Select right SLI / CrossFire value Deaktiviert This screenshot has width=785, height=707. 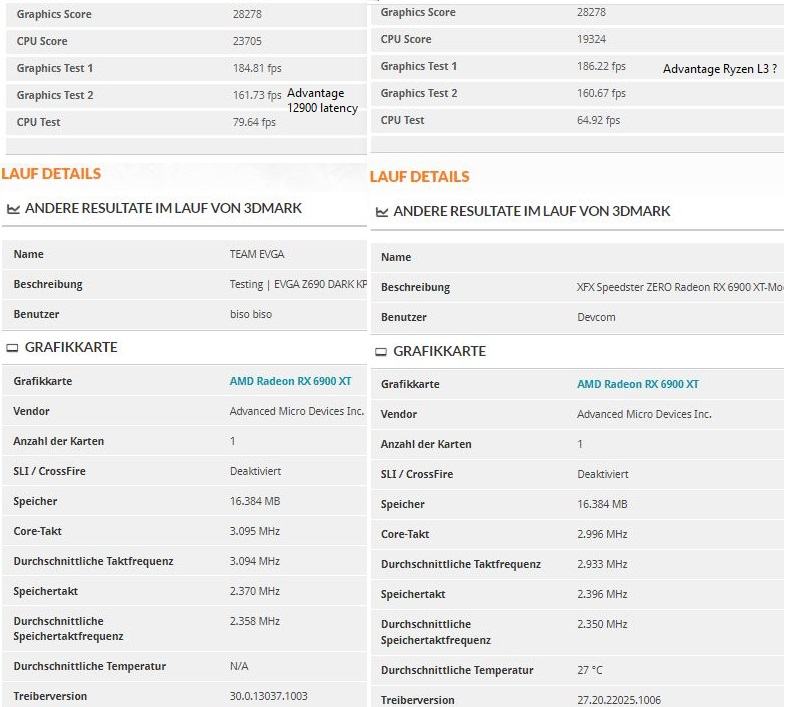click(x=603, y=474)
